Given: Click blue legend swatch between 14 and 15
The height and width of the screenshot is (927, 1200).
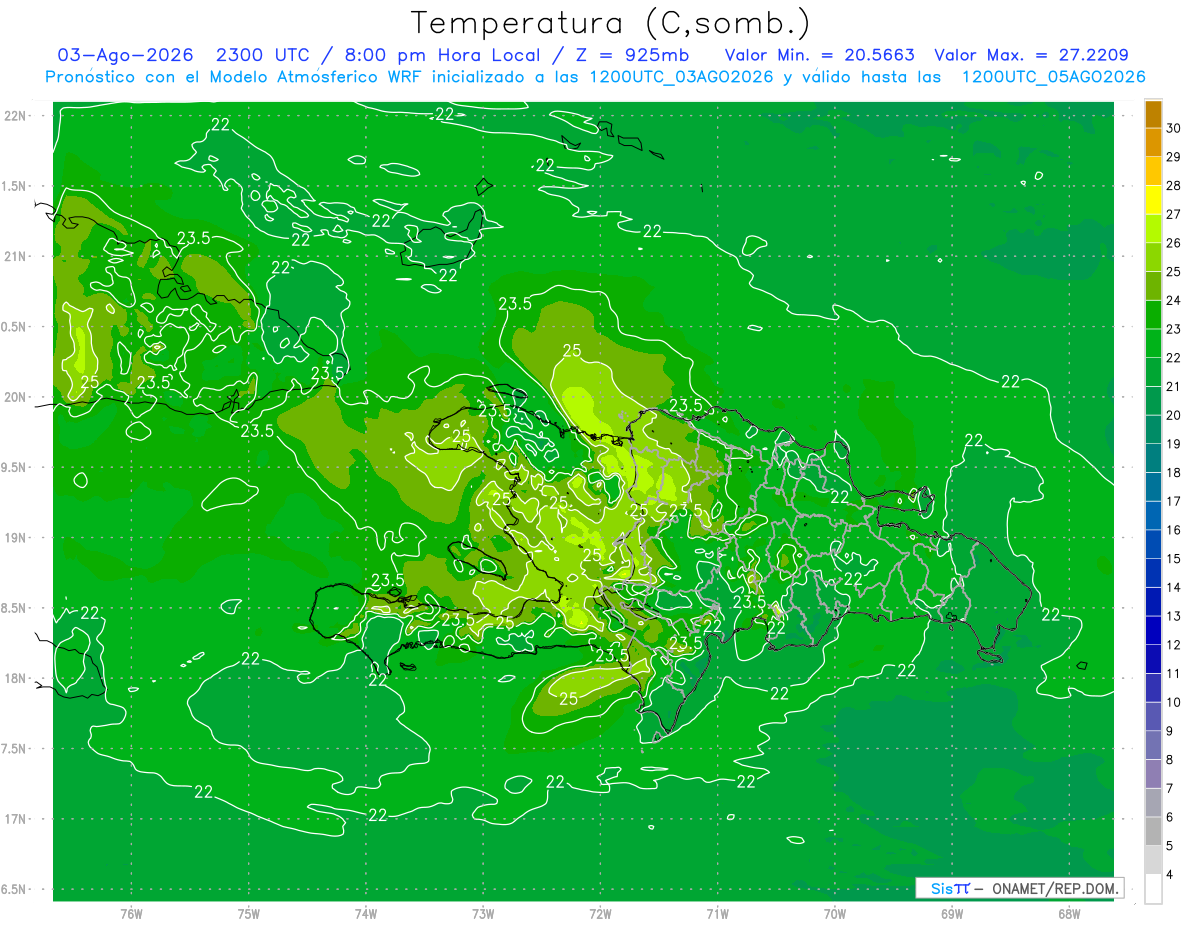Looking at the screenshot, I should (x=1153, y=574).
